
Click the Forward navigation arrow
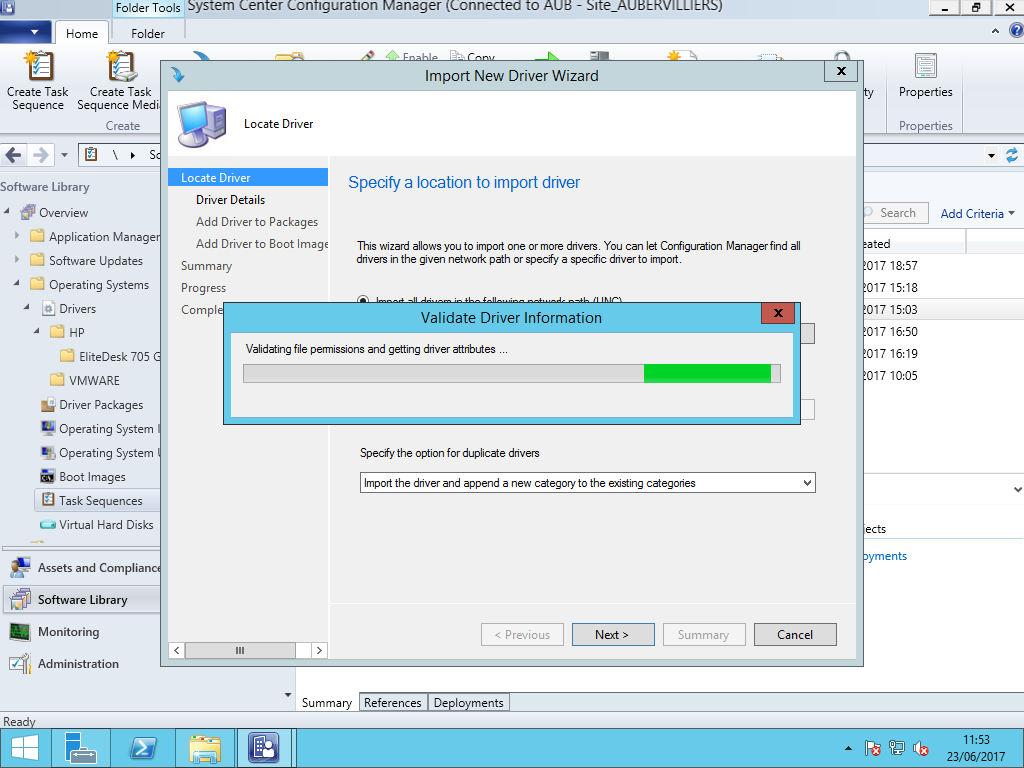[x=40, y=155]
